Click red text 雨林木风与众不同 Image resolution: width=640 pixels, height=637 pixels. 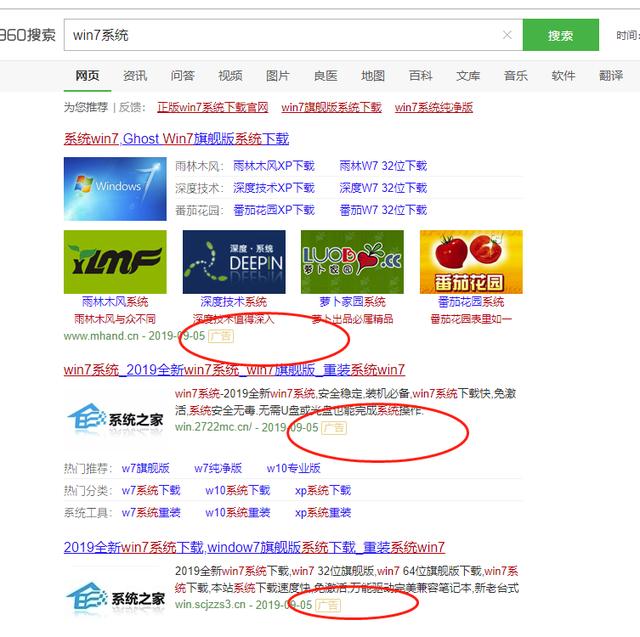(115, 319)
